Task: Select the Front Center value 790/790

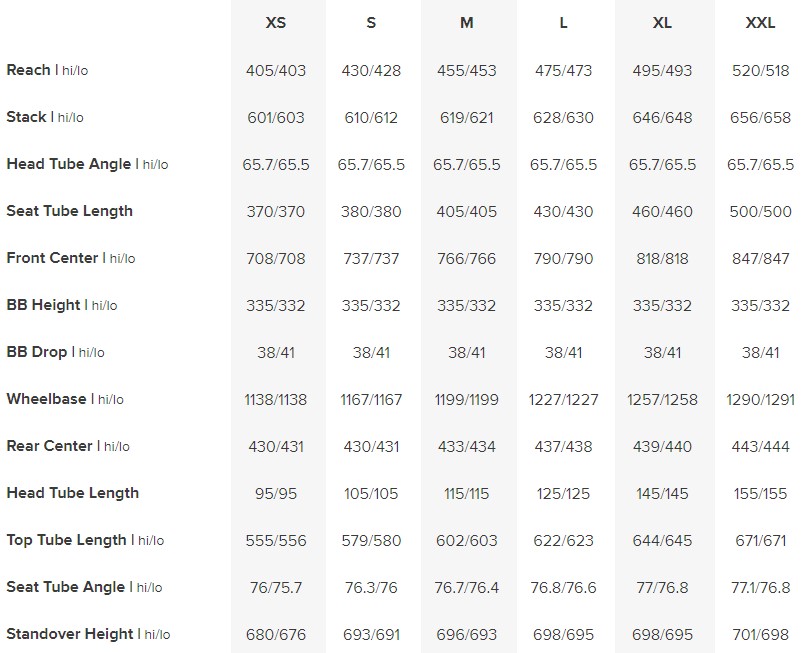Action: click(x=564, y=259)
